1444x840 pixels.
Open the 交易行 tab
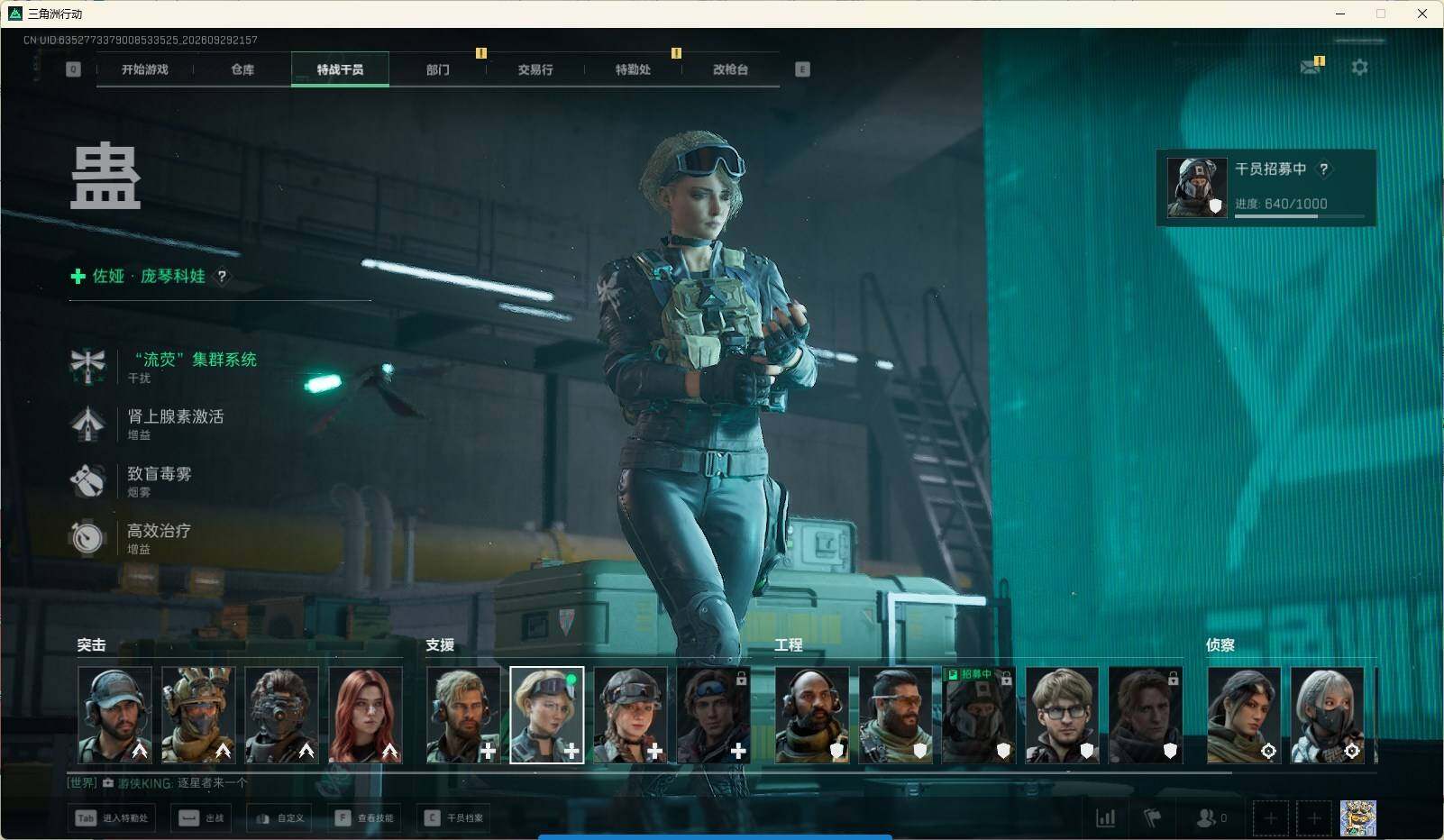535,69
